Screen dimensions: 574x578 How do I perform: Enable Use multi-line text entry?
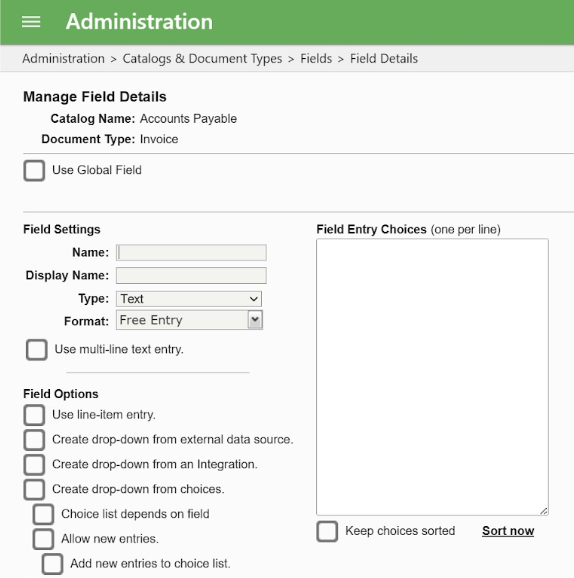click(x=37, y=349)
